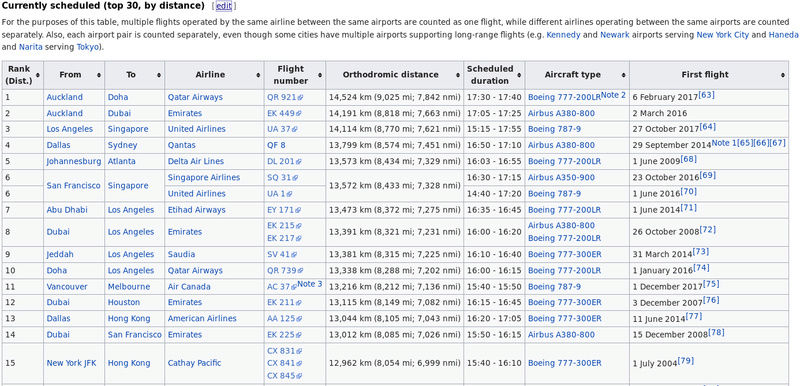Open the QF 8 flight number link

277,145
